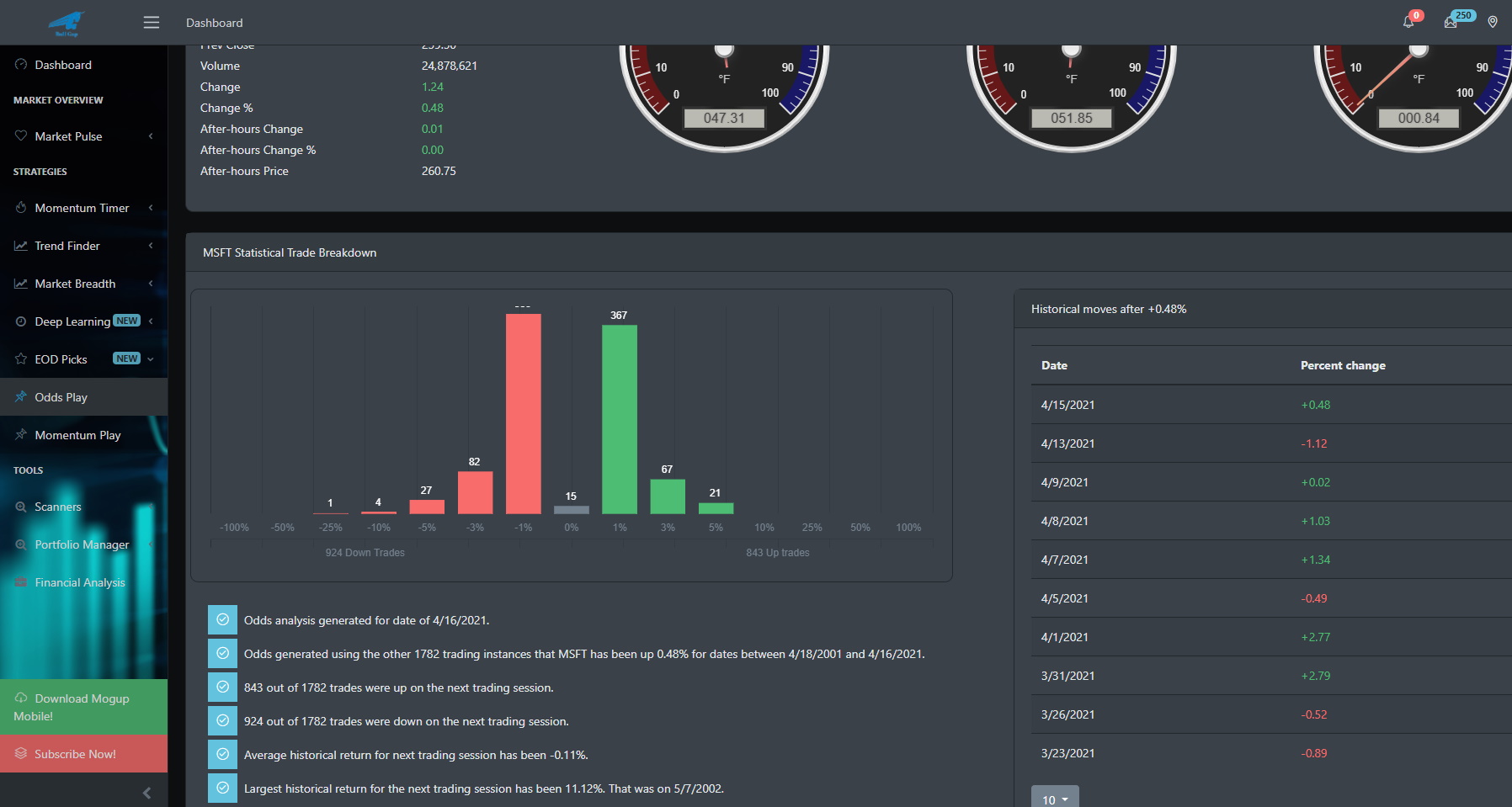Click the Odds Play pin icon

(21, 397)
